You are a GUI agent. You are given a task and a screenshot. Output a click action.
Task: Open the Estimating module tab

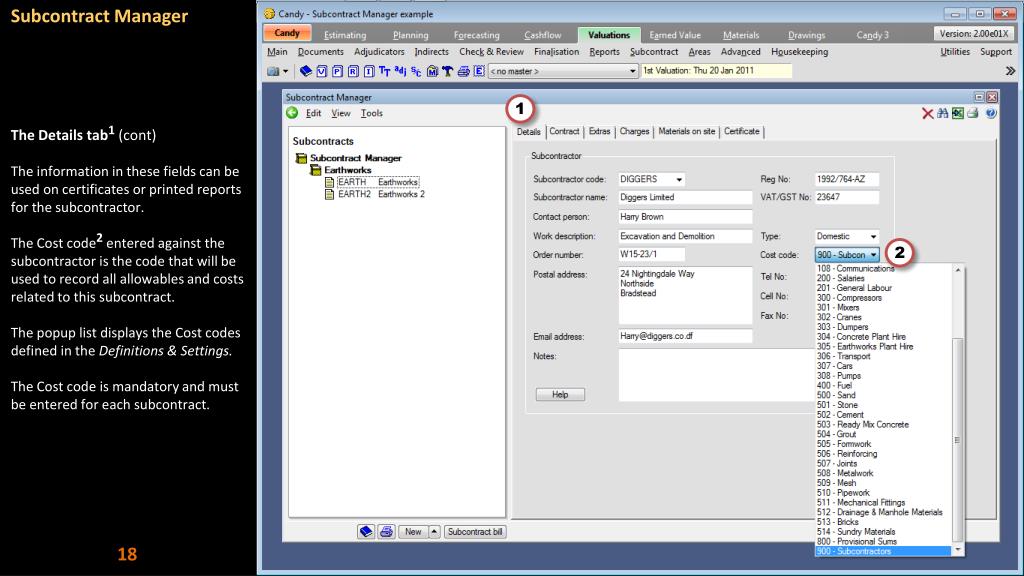(x=345, y=35)
